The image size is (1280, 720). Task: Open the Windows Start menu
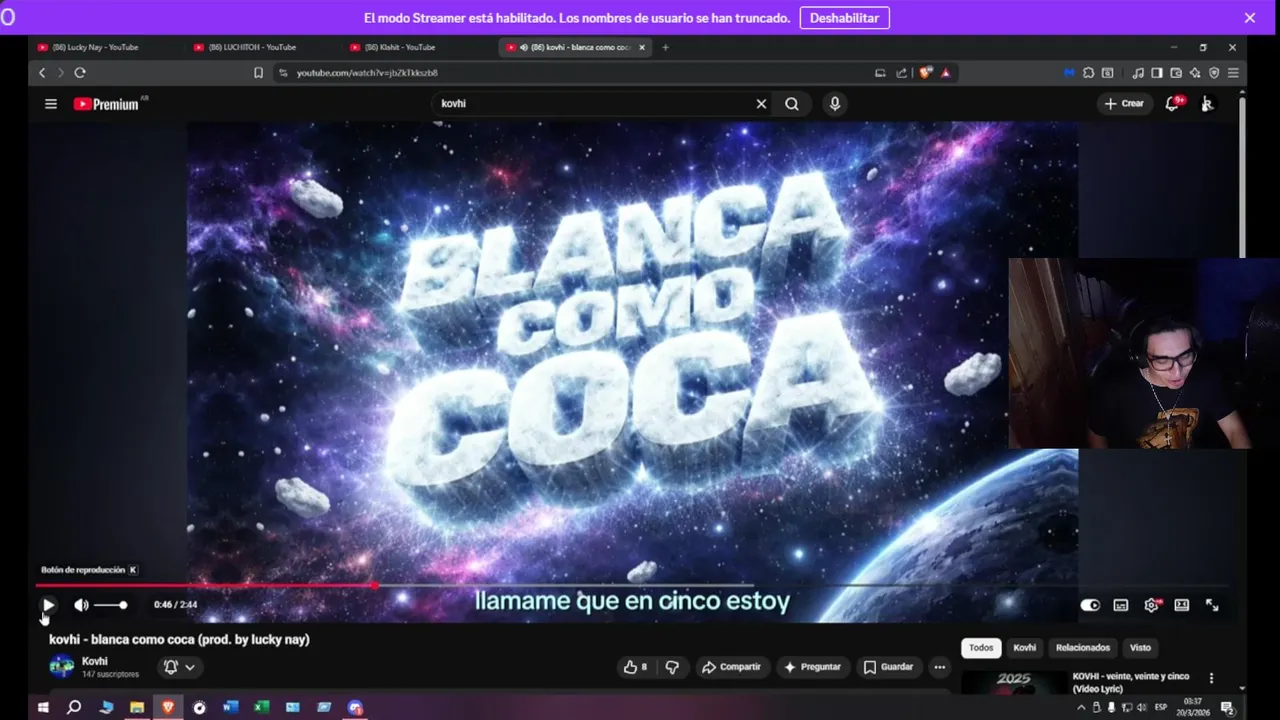point(43,707)
